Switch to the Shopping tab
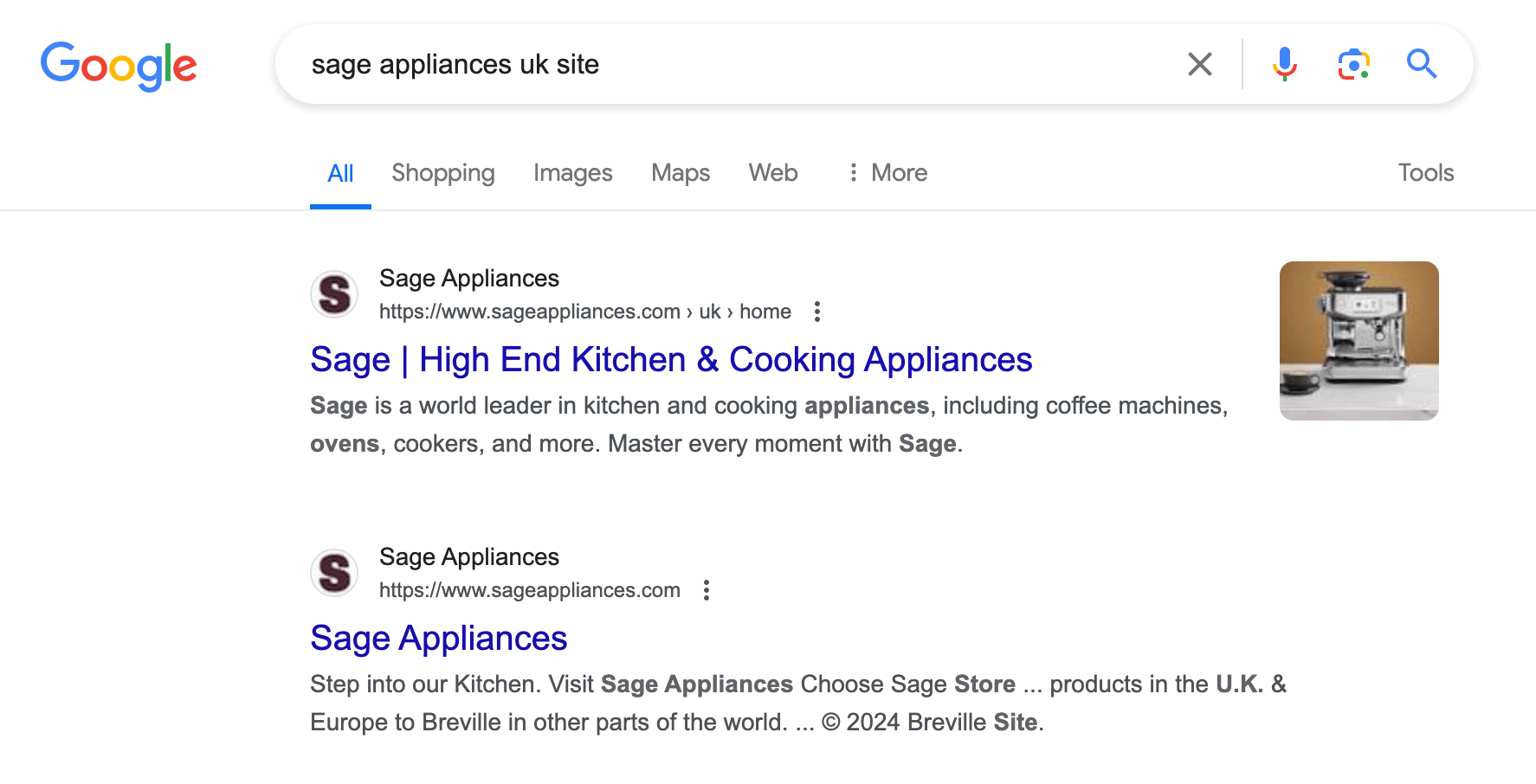1536x784 pixels. pos(442,172)
